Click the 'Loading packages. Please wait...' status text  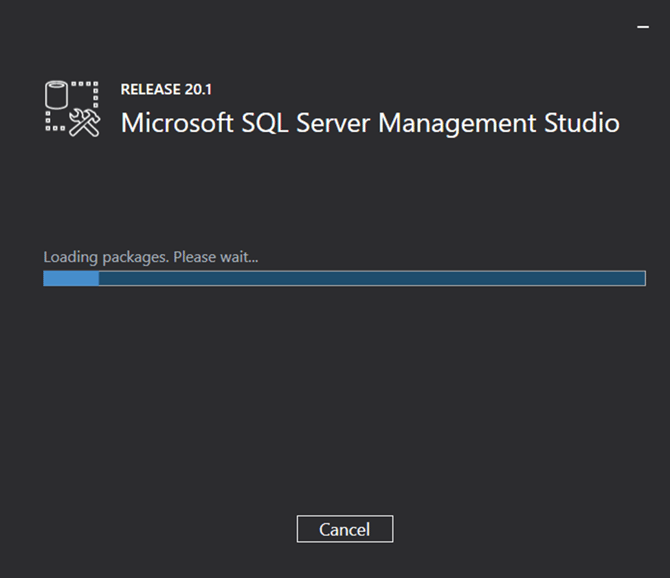[x=151, y=257]
